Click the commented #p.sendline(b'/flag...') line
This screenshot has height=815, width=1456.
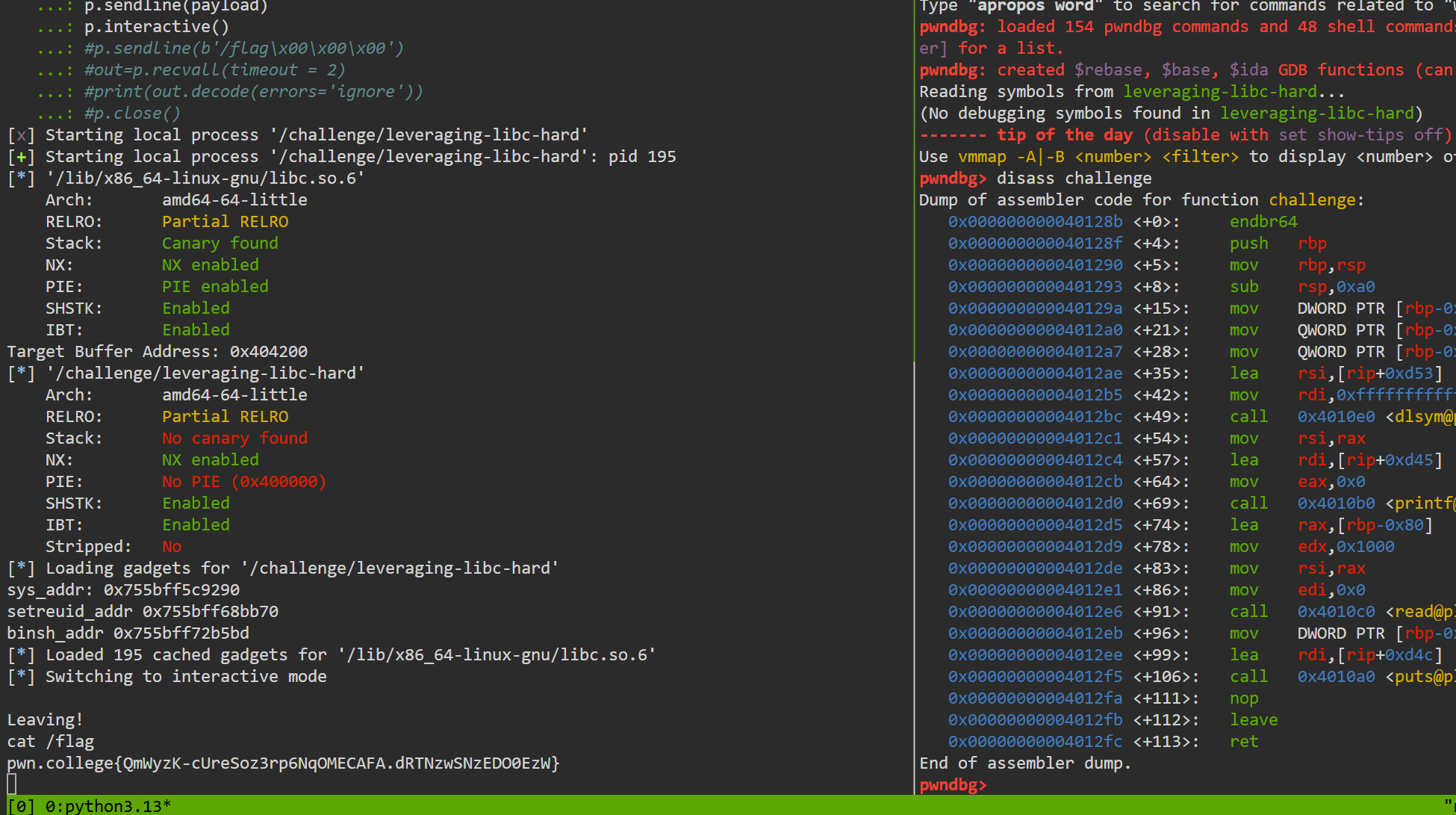(x=243, y=49)
